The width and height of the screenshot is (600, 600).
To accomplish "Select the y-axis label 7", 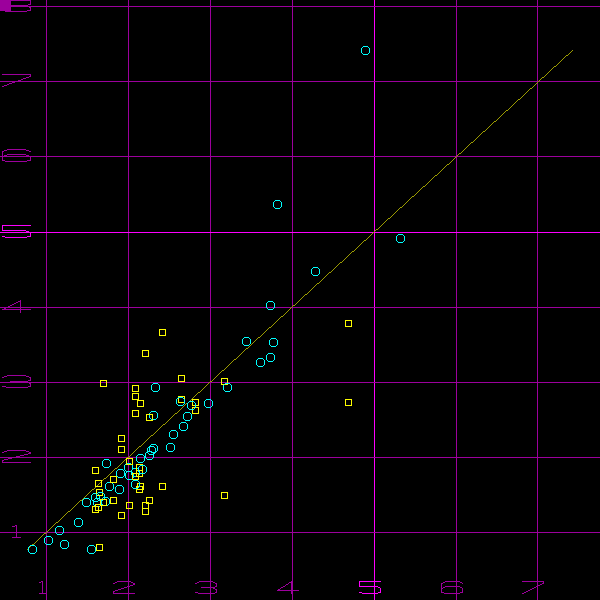I will coord(17,81).
